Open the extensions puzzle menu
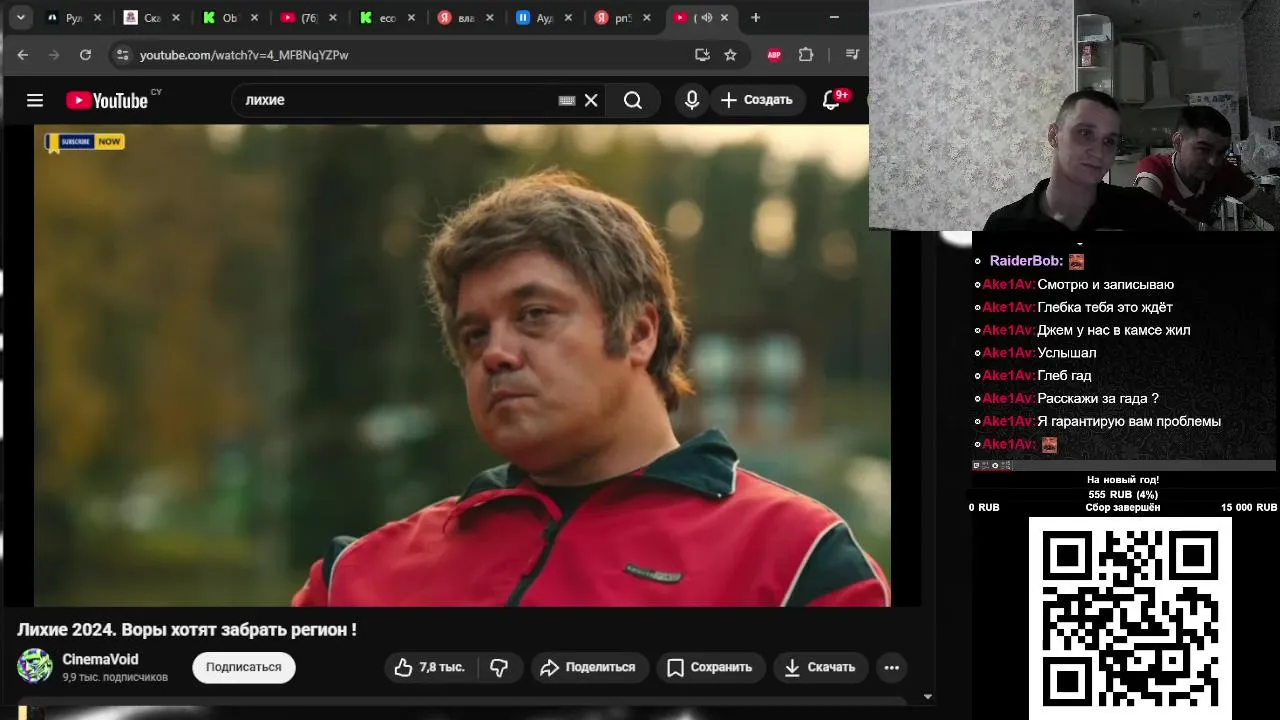Image resolution: width=1280 pixels, height=720 pixels. [x=806, y=55]
